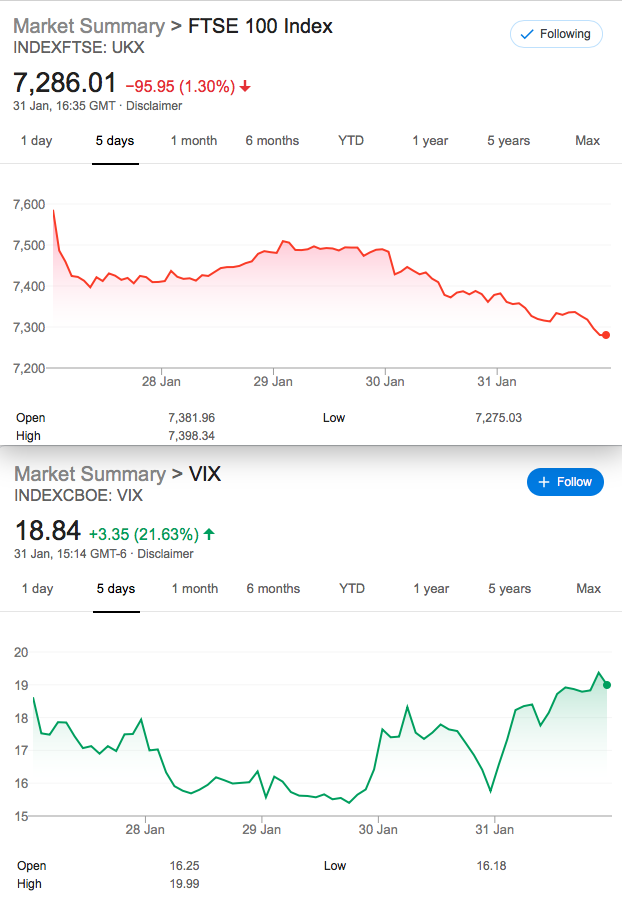Click the red down arrow by FTSE change
Viewport: 622px width, 898px height.
245,86
